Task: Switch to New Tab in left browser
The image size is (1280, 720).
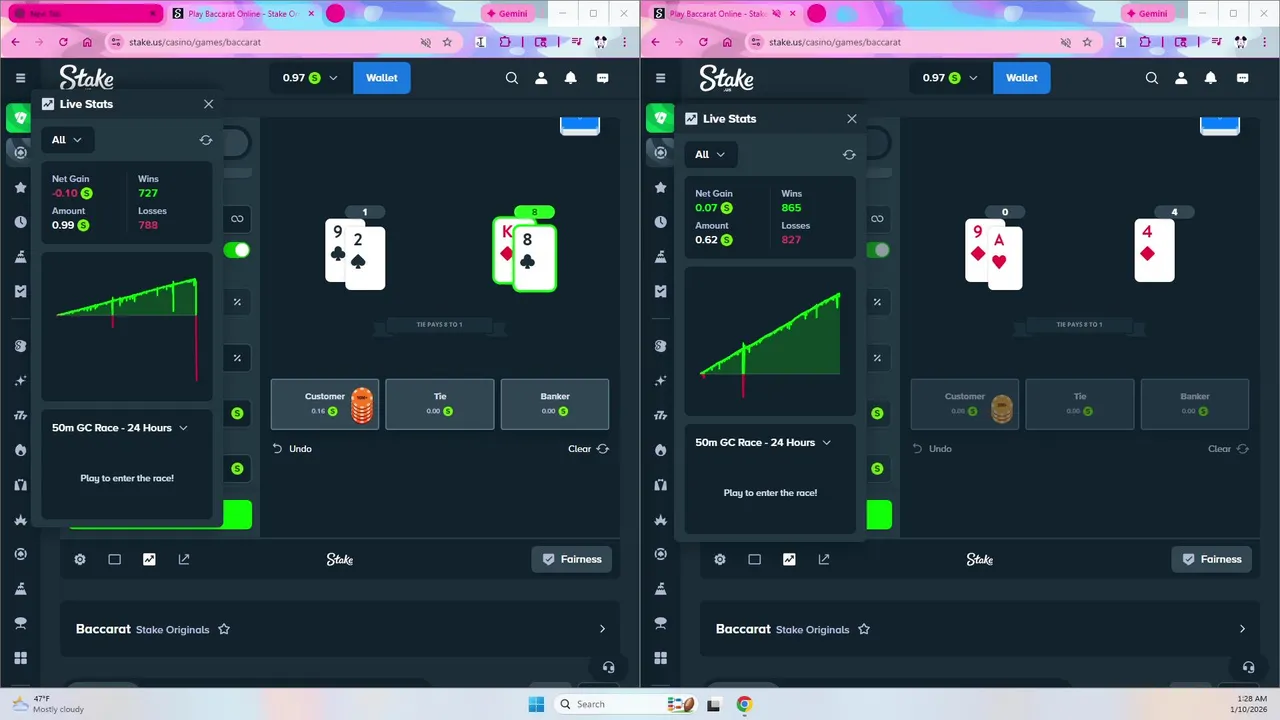Action: coord(83,14)
